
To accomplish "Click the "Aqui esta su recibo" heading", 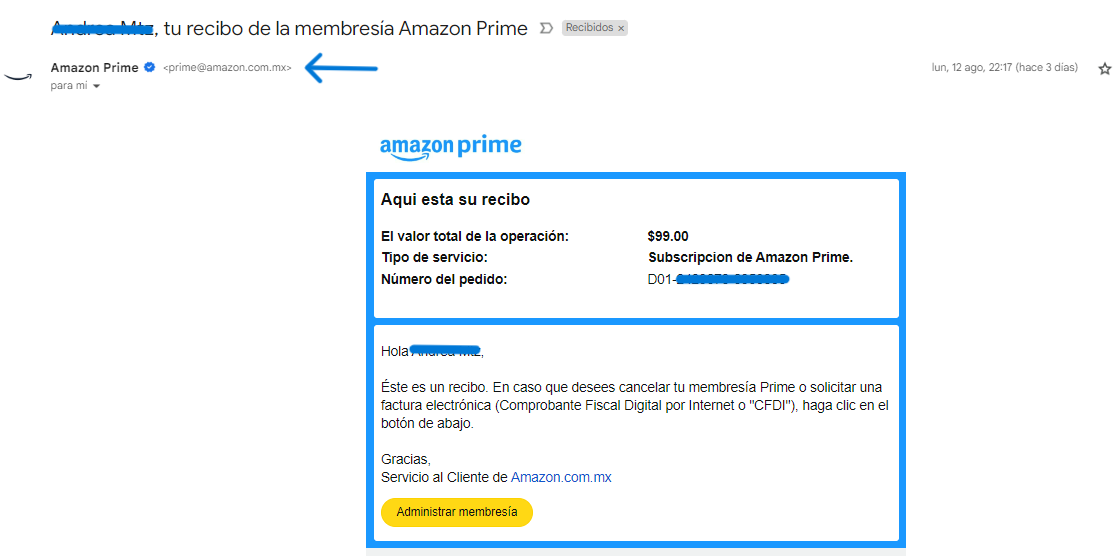I will point(455,200).
